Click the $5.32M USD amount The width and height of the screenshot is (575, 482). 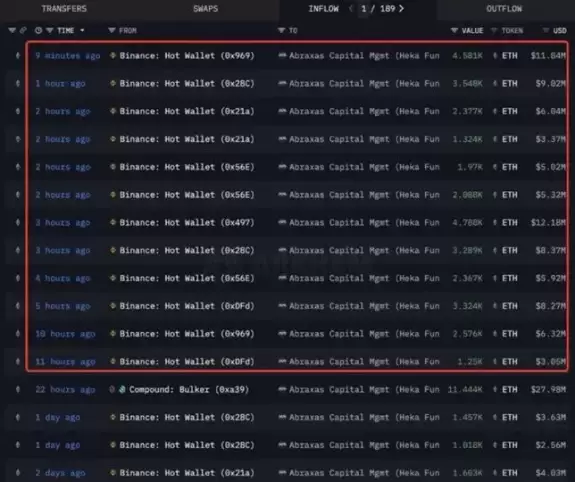click(550, 195)
